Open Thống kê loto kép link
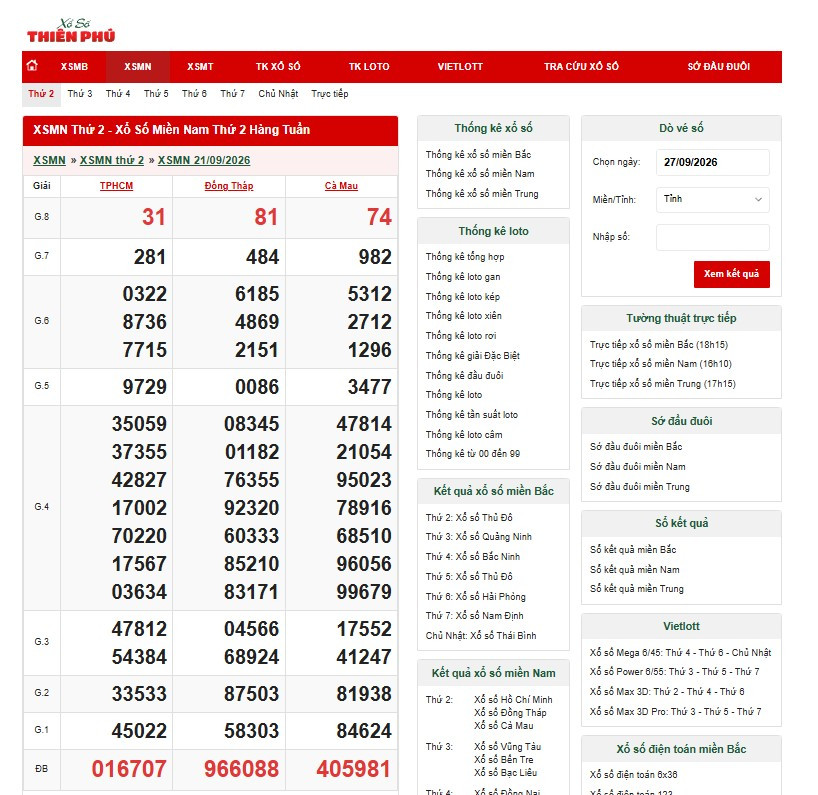Screen dimensions: 818x795 (x=463, y=296)
